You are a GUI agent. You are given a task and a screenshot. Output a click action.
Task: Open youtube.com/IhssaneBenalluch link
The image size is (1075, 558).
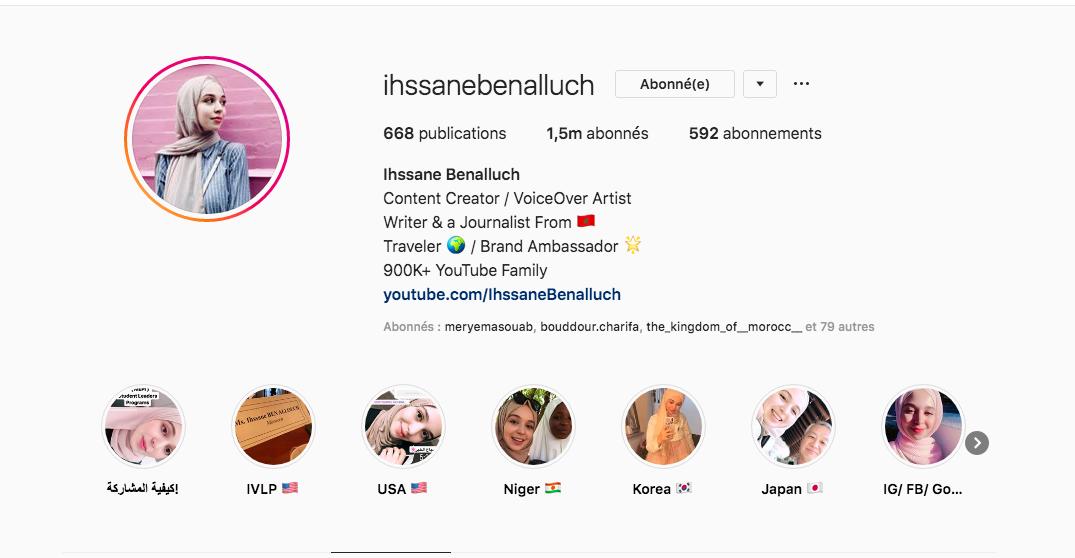[502, 295]
